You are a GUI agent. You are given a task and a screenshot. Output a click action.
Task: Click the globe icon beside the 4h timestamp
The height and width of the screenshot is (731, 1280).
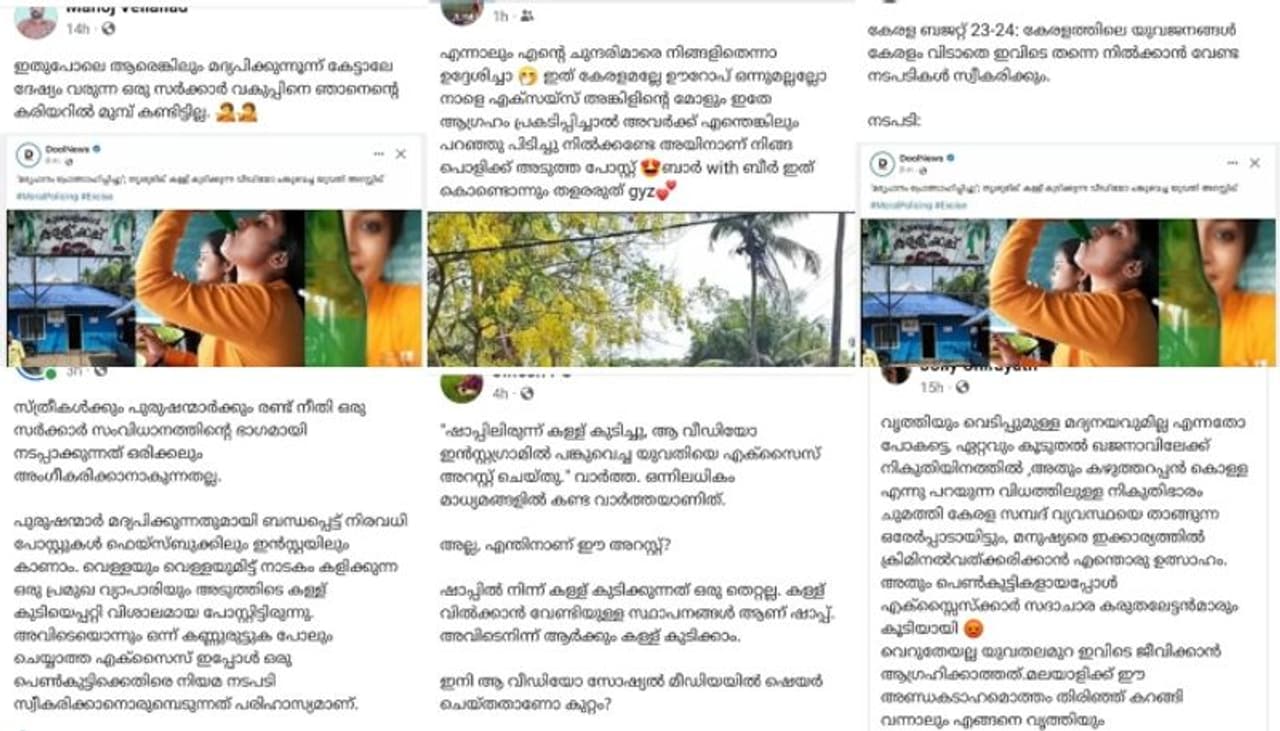coord(527,394)
